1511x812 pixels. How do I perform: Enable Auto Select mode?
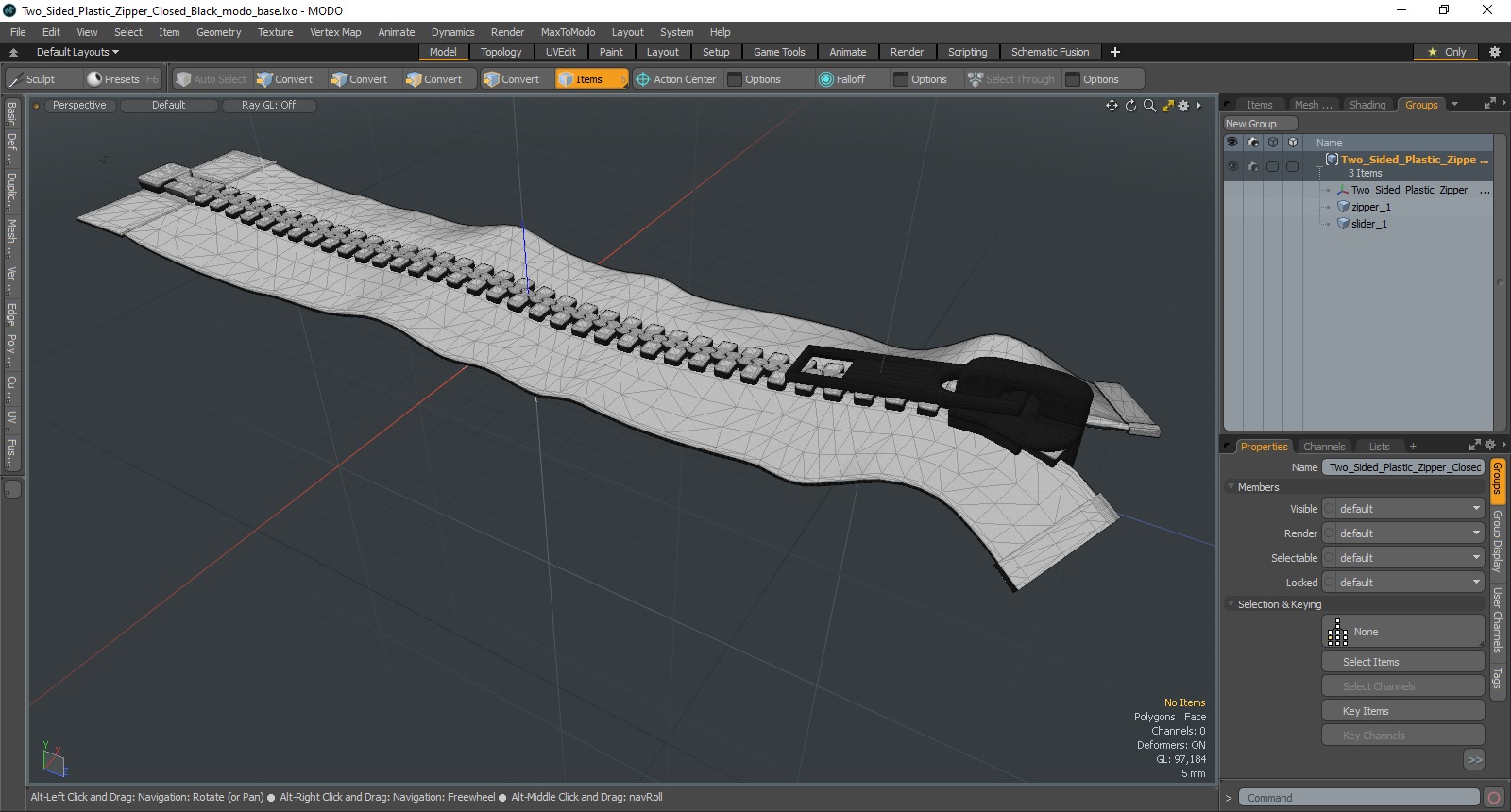[212, 79]
